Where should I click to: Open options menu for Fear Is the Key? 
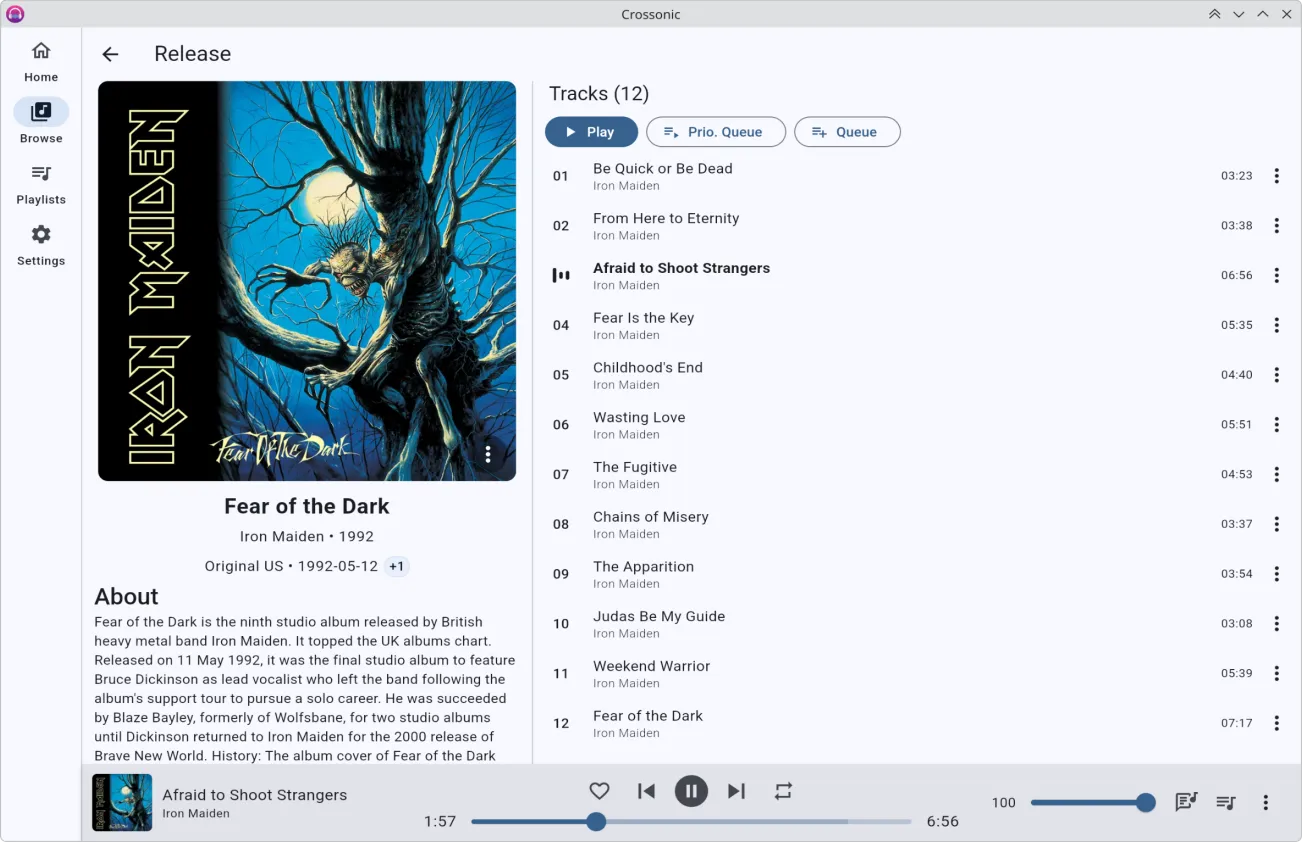coord(1276,325)
